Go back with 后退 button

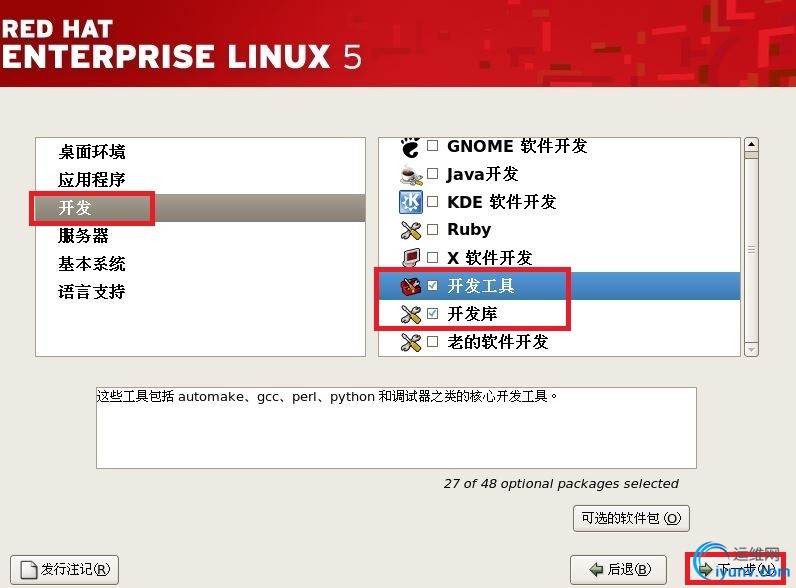pos(618,570)
